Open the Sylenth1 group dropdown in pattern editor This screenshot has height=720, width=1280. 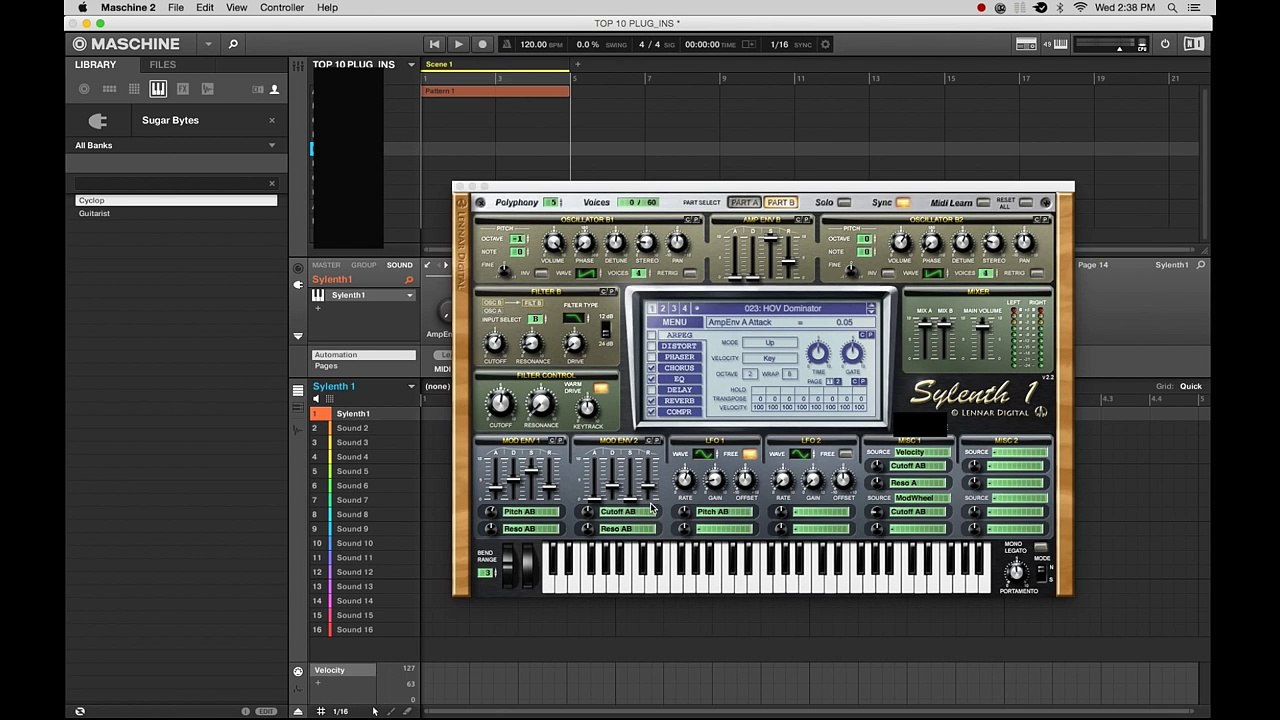[411, 387]
